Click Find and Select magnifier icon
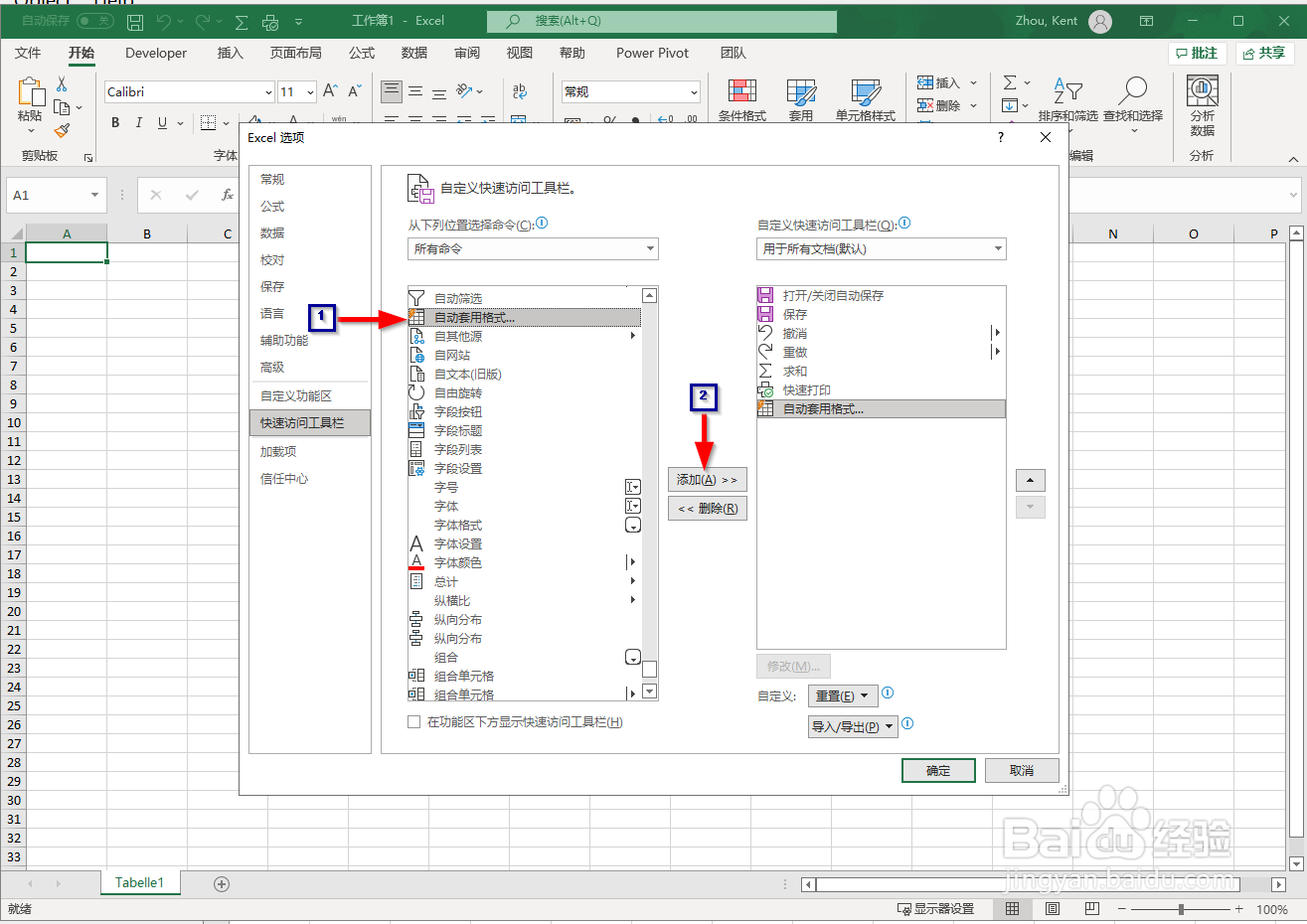Image resolution: width=1307 pixels, height=924 pixels. 1133,90
